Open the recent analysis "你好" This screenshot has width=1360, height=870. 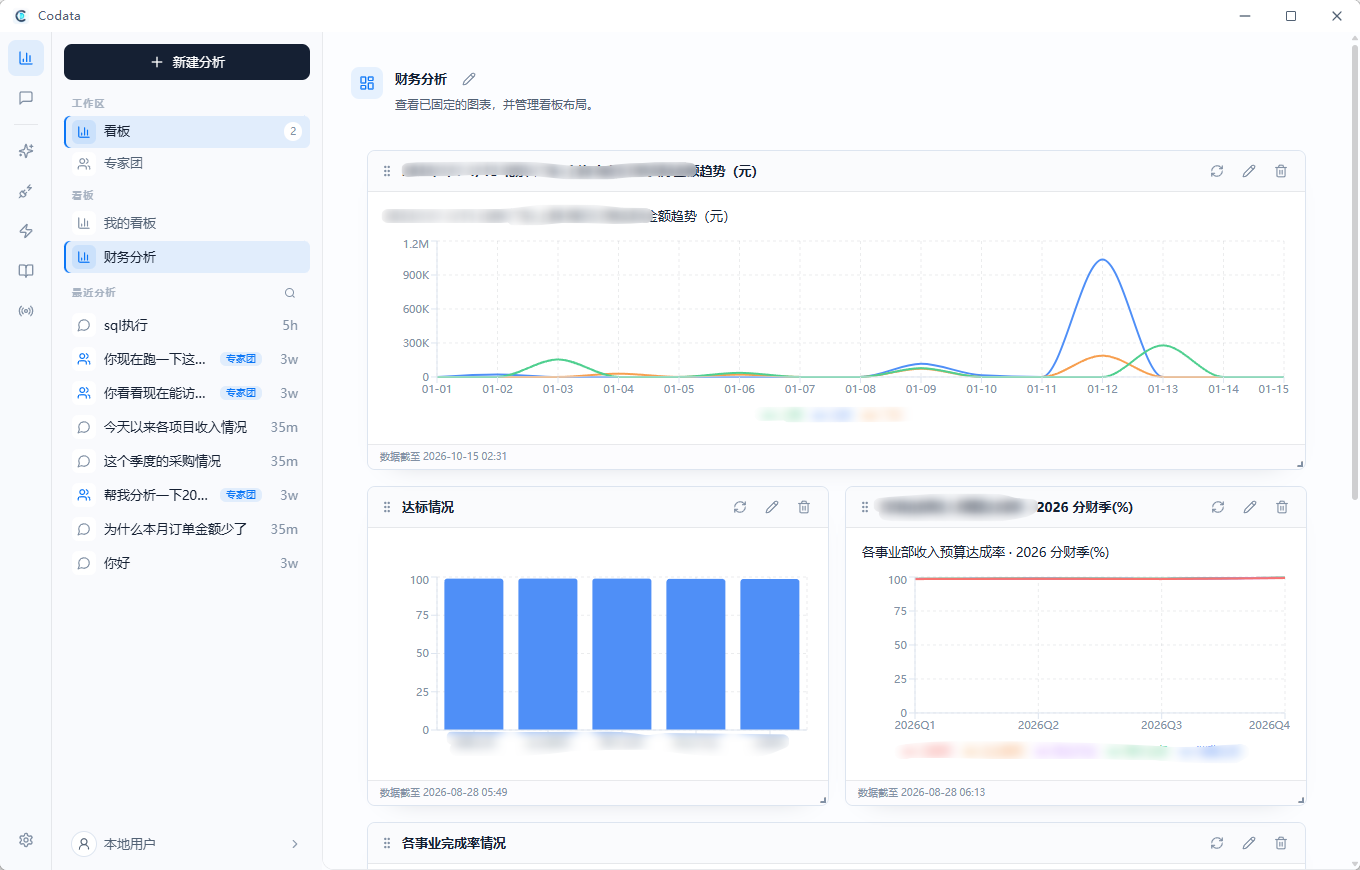187,563
